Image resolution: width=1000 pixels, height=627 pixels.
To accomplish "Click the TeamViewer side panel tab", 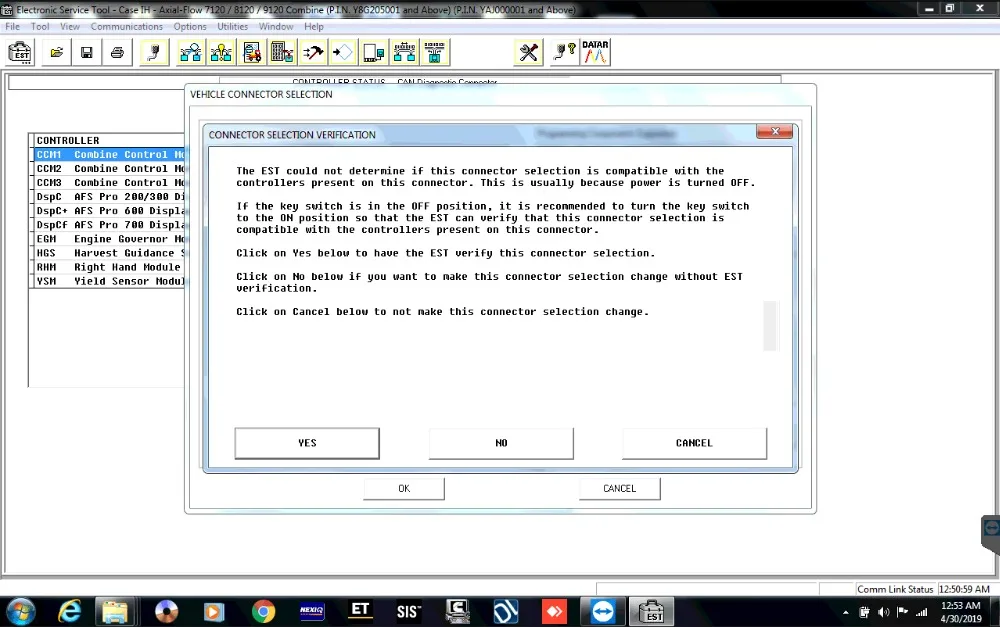I will point(990,533).
